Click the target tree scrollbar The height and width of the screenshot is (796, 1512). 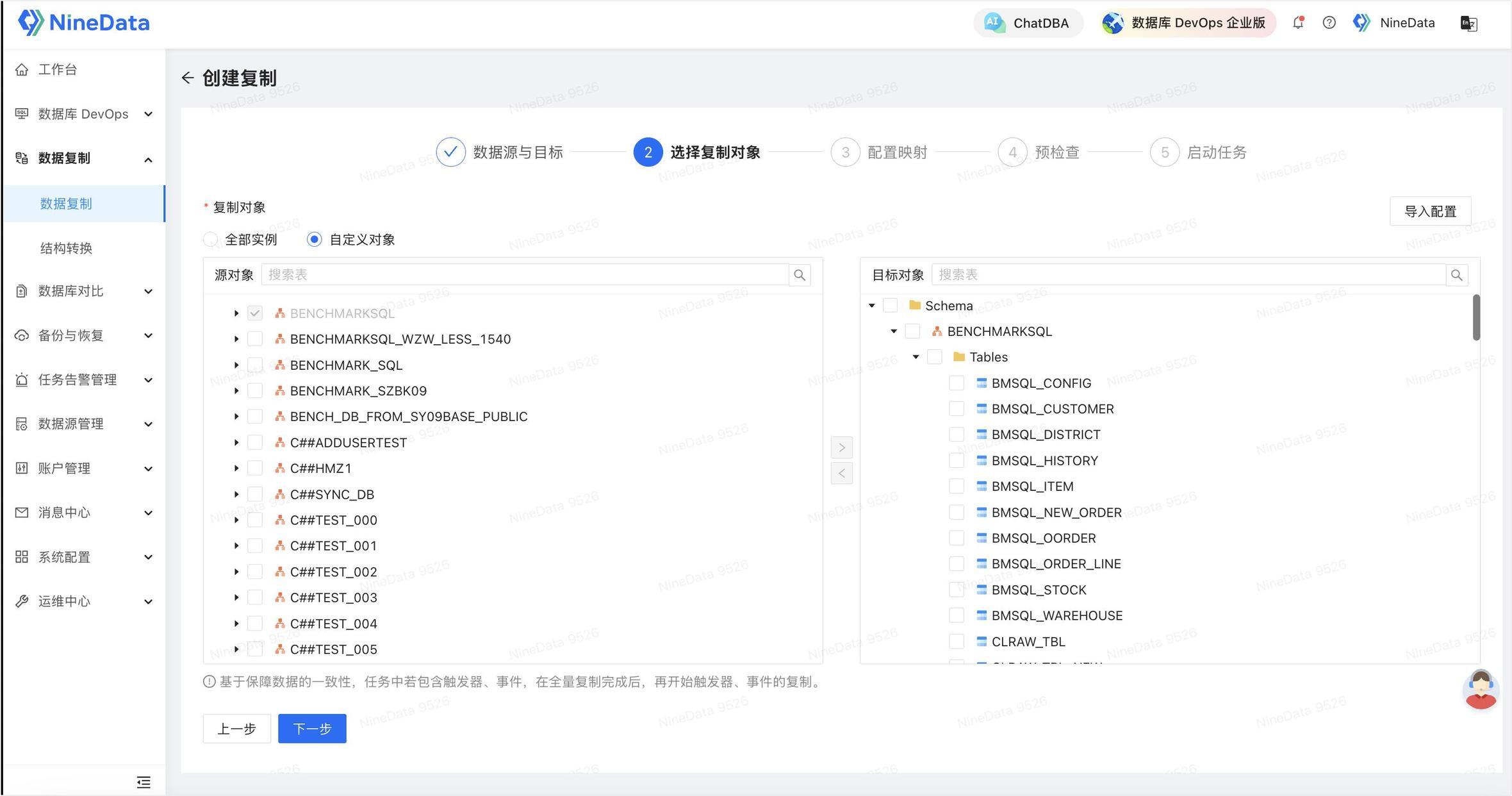click(1476, 317)
